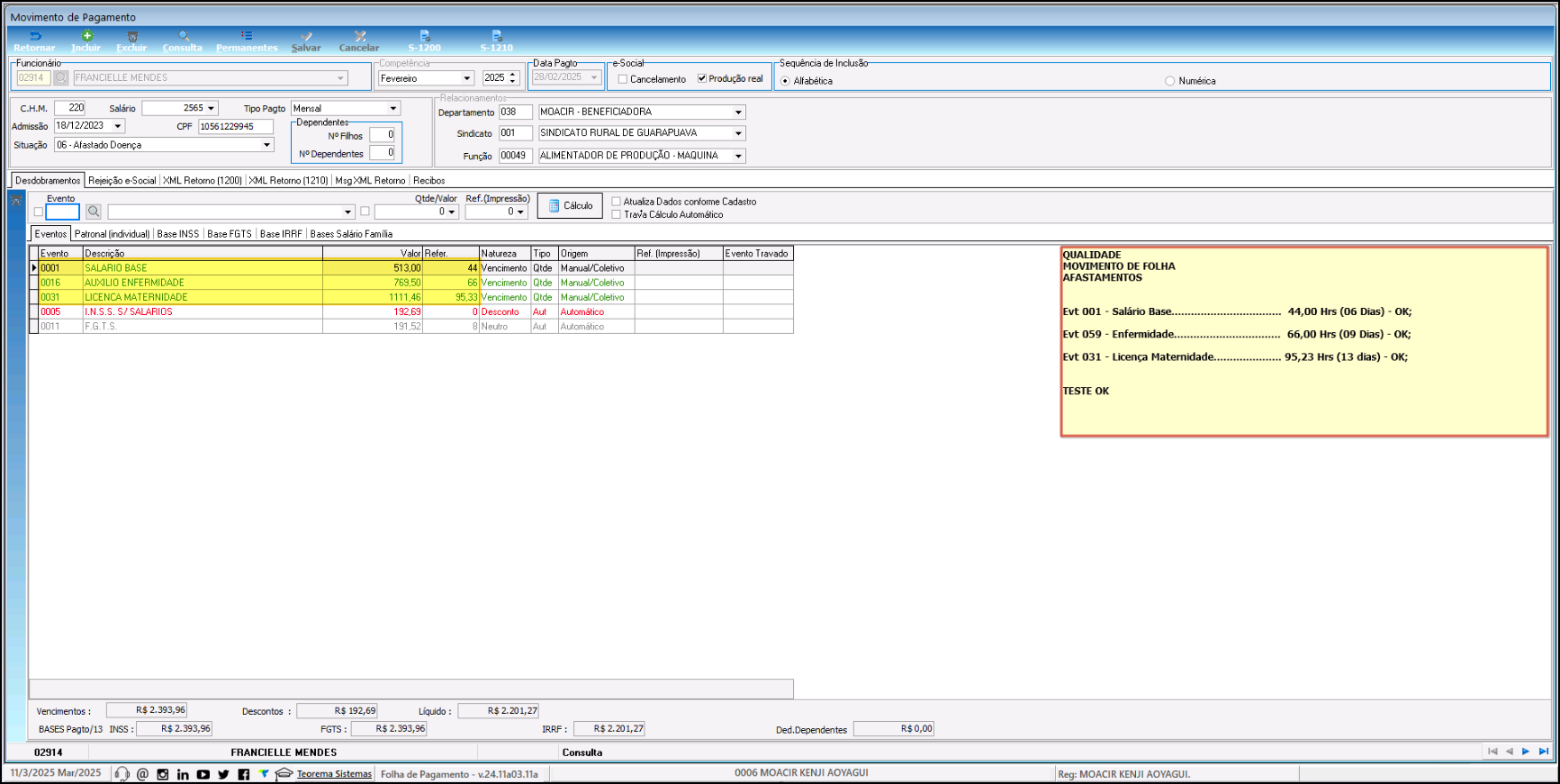This screenshot has width=1560, height=784.
Task: Toggle the checkbox before Qtde/Valor field
Action: 365,212
